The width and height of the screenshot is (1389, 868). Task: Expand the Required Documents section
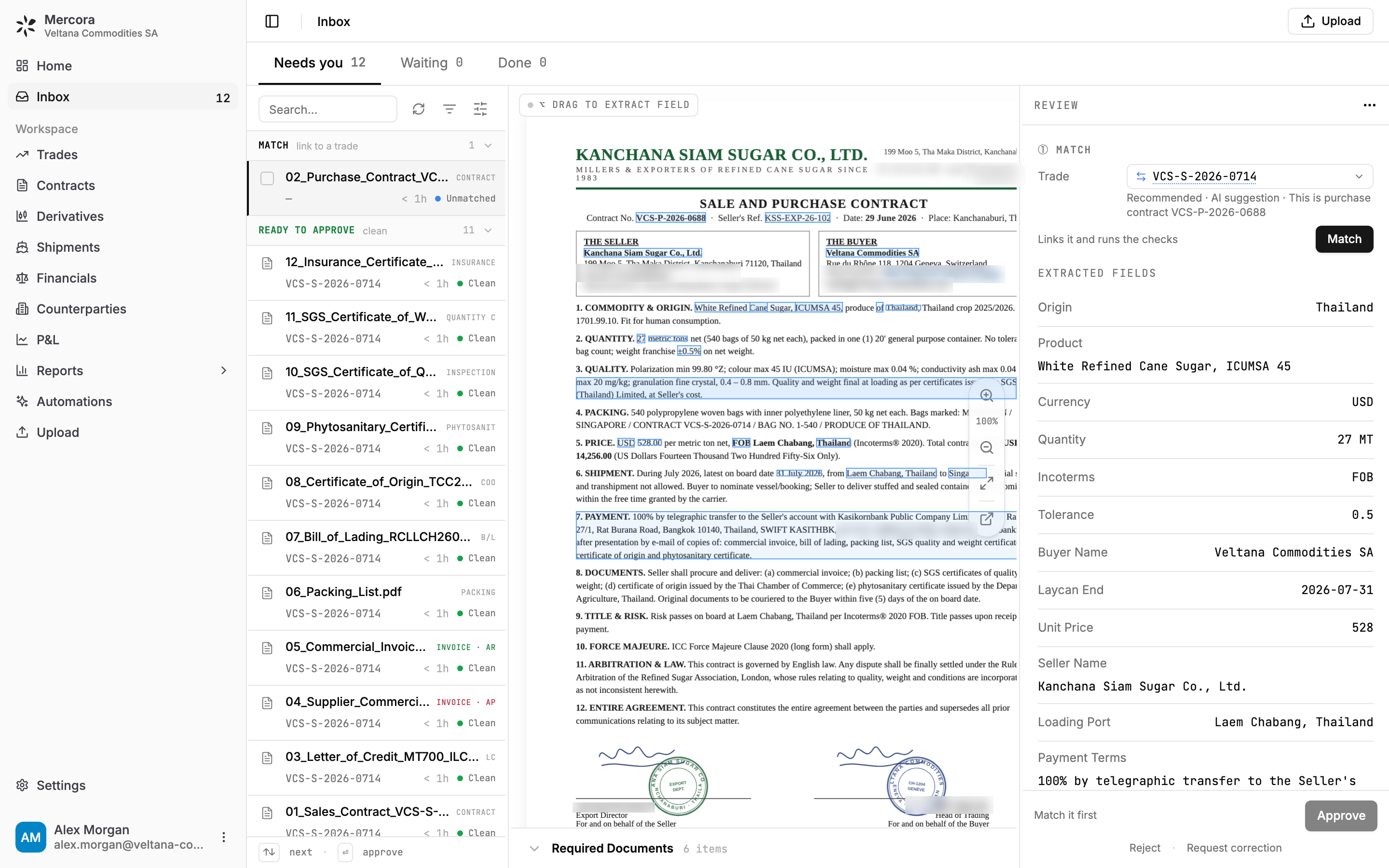click(534, 849)
